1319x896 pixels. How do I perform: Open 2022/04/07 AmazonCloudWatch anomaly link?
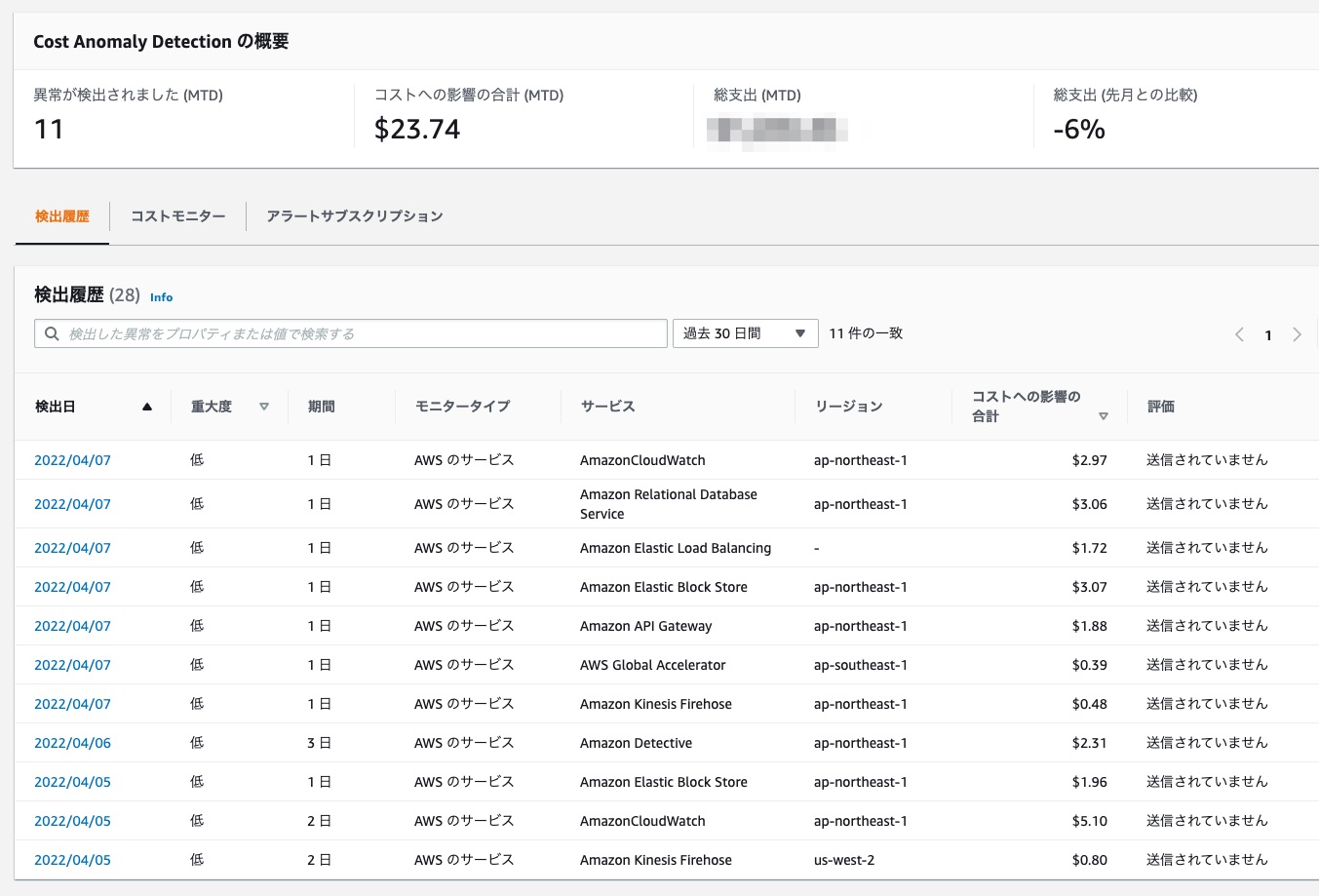coord(72,460)
